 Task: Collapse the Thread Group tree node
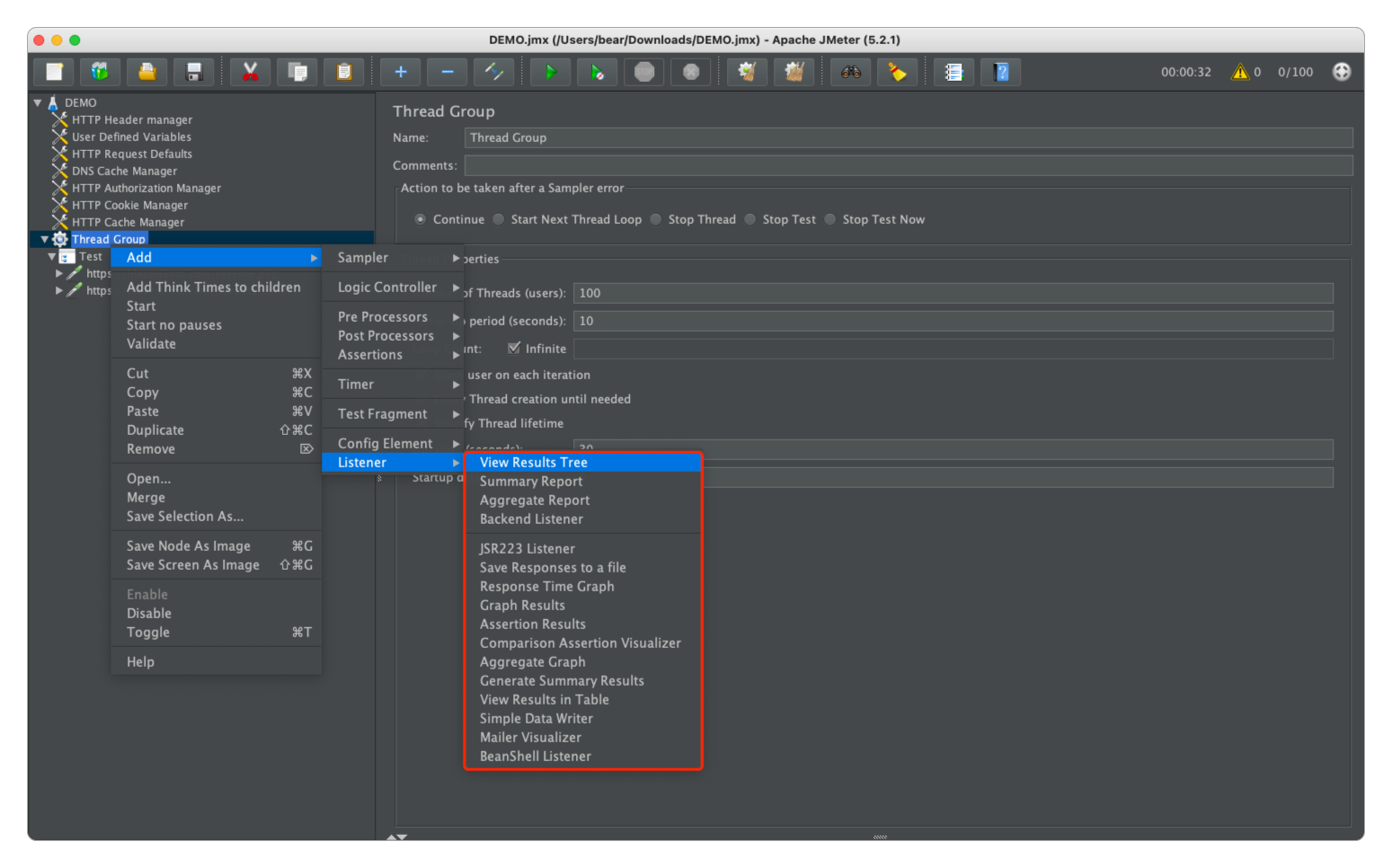[x=44, y=239]
